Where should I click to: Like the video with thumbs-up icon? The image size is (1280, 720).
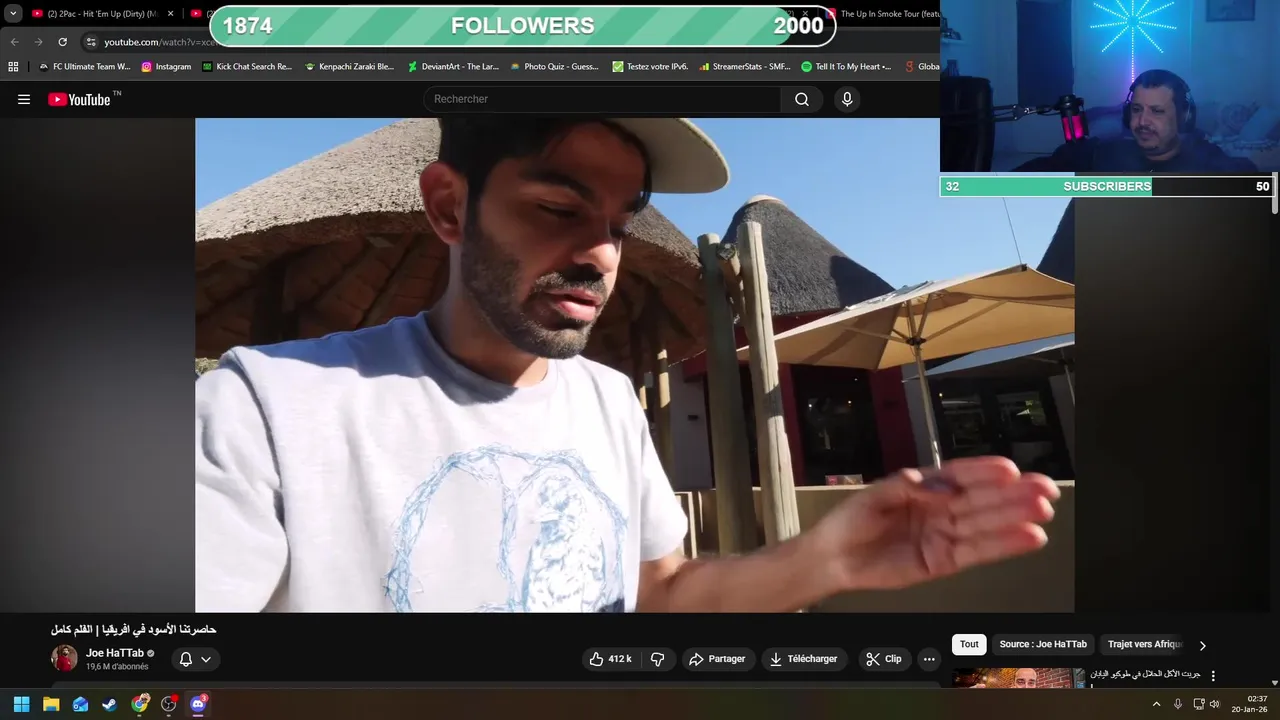[596, 659]
